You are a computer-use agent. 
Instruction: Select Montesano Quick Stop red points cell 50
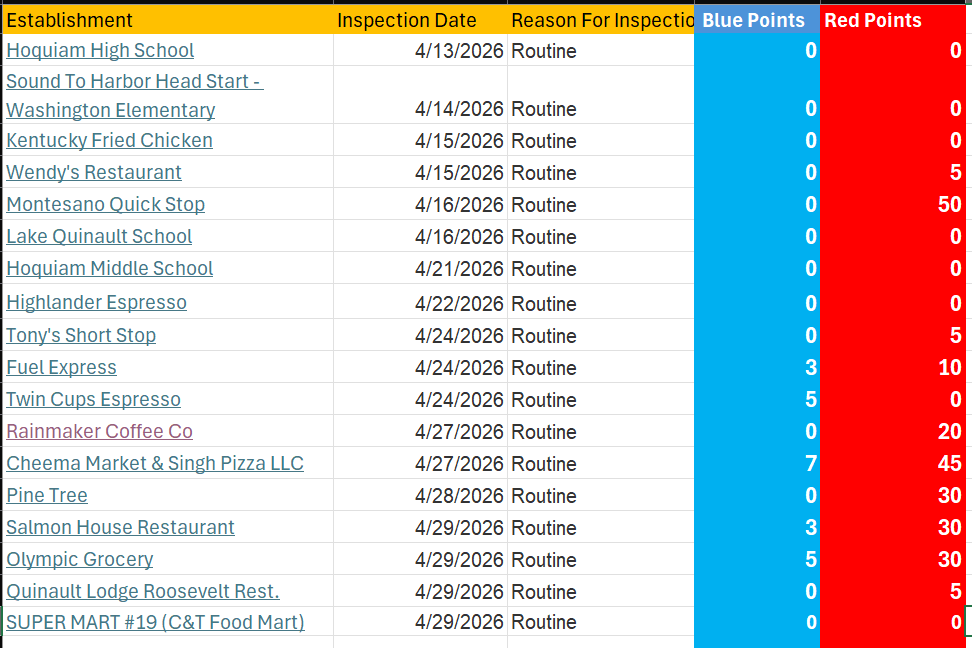[x=893, y=204]
